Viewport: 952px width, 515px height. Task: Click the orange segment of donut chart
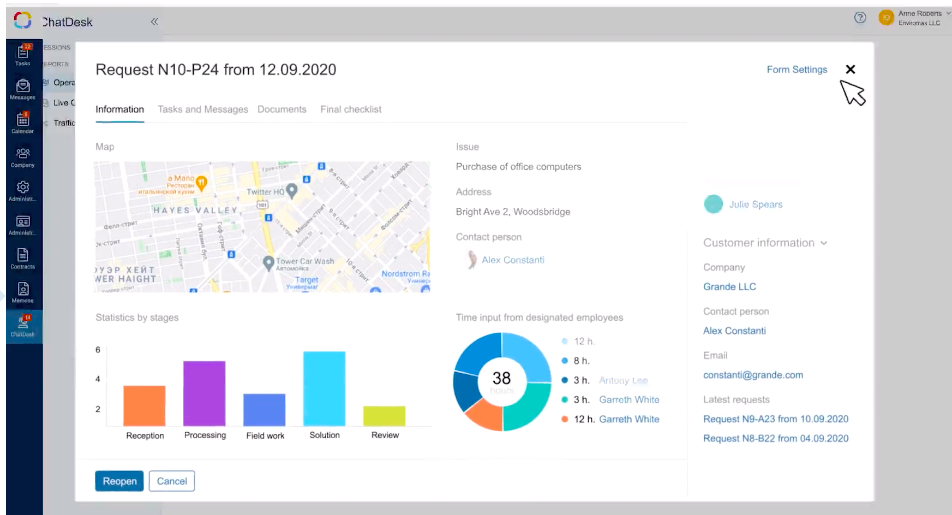click(486, 416)
